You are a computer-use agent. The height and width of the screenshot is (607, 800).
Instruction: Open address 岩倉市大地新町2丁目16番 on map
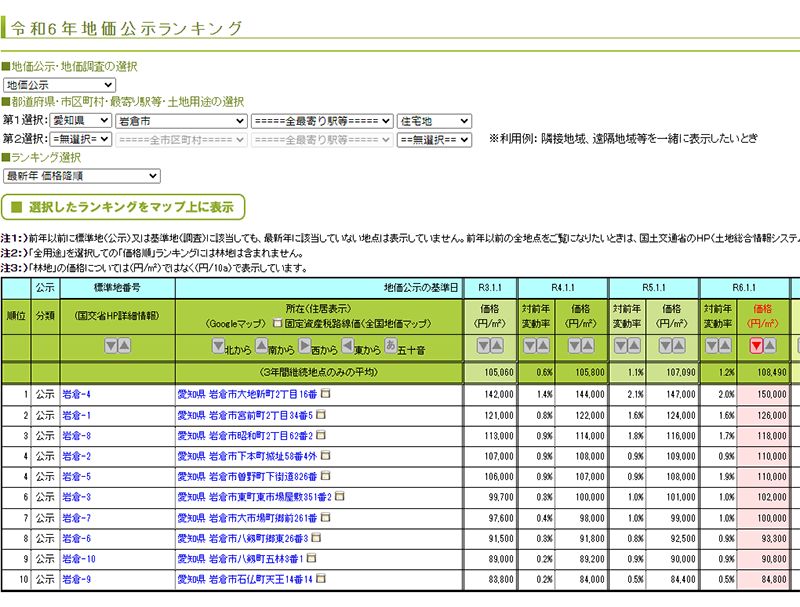247,394
